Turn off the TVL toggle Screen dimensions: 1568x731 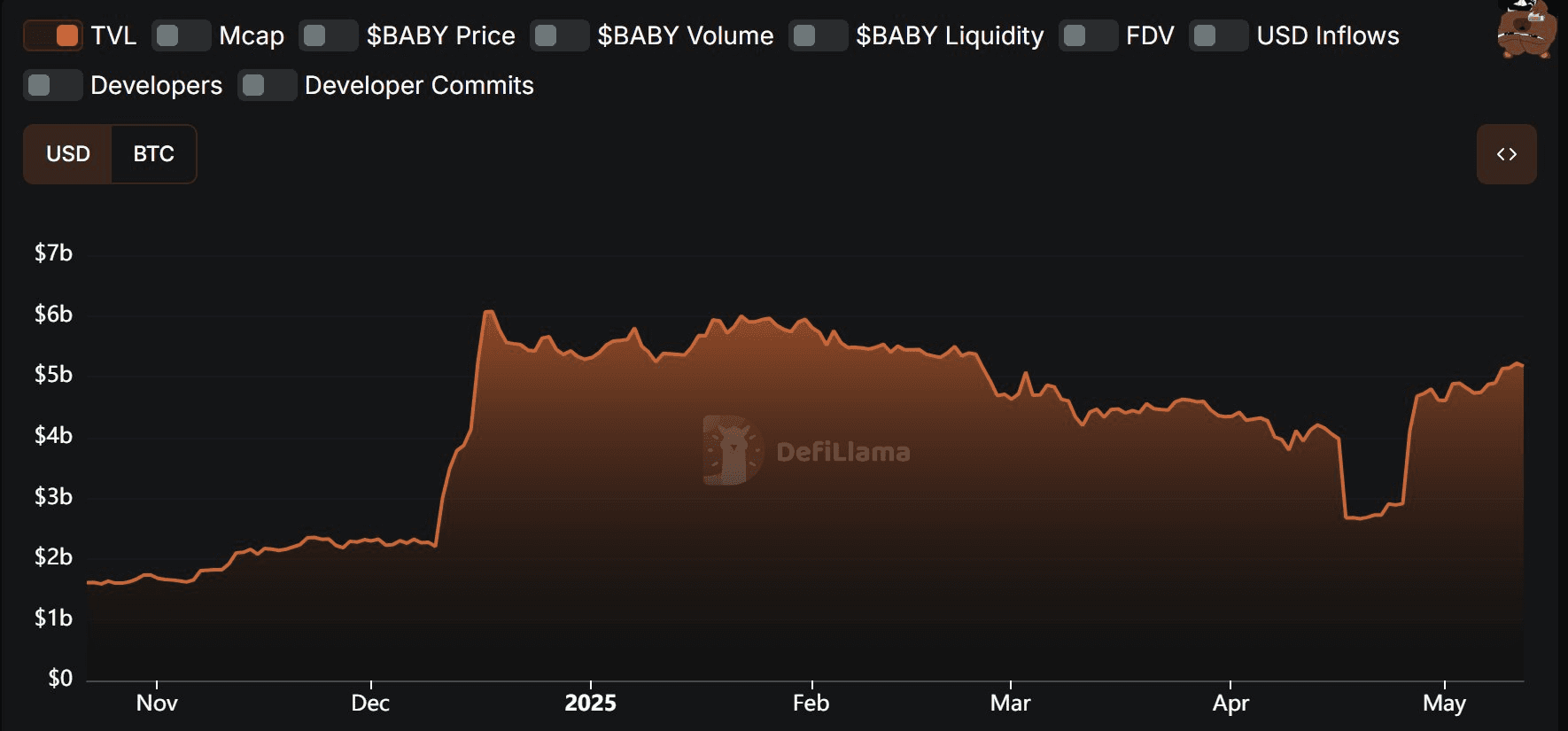tap(53, 35)
